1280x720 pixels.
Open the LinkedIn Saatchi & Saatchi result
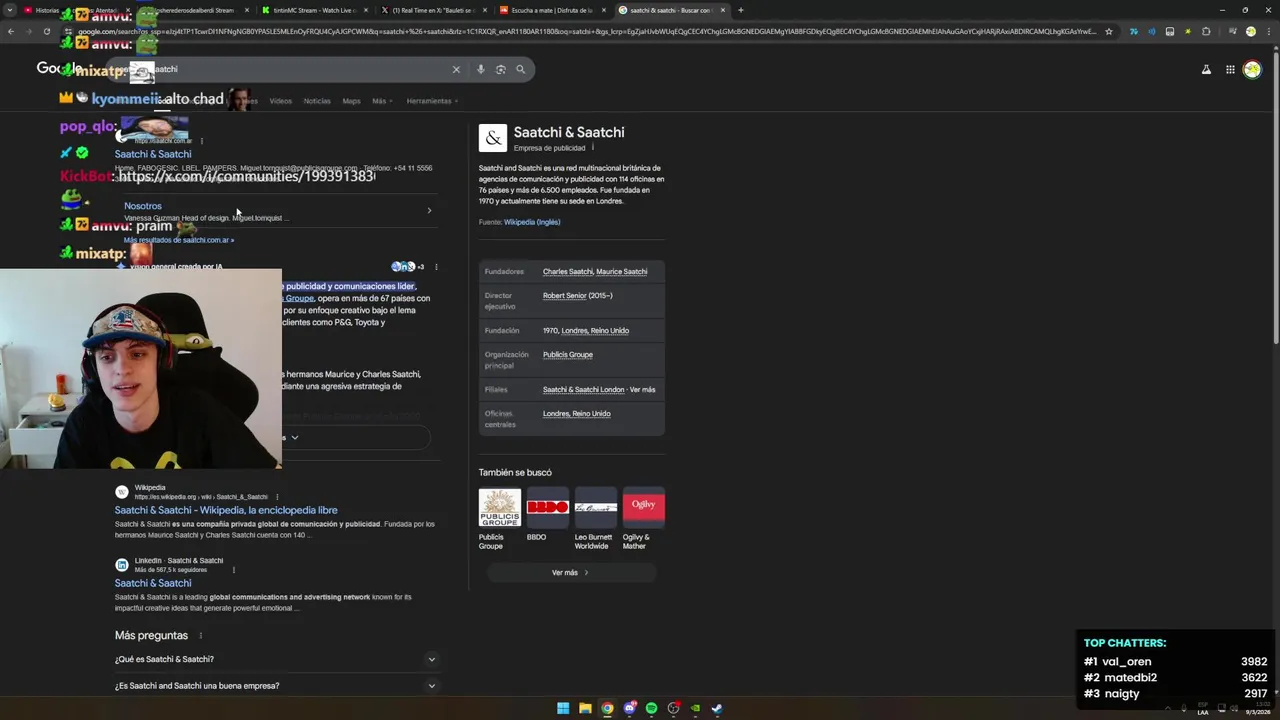pyautogui.click(x=153, y=583)
